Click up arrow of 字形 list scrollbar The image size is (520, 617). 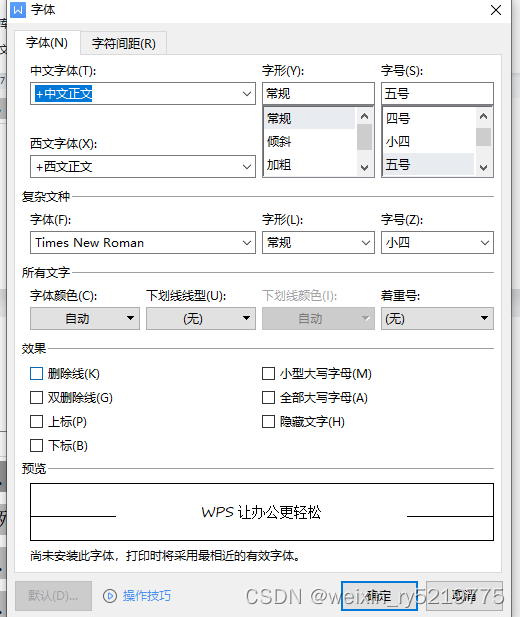point(365,116)
